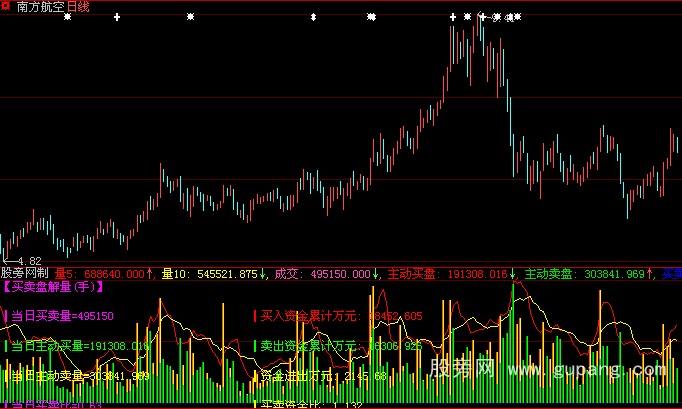Select the 资金进出万元: 2145.68 line
The image size is (682, 409).
(321, 375)
